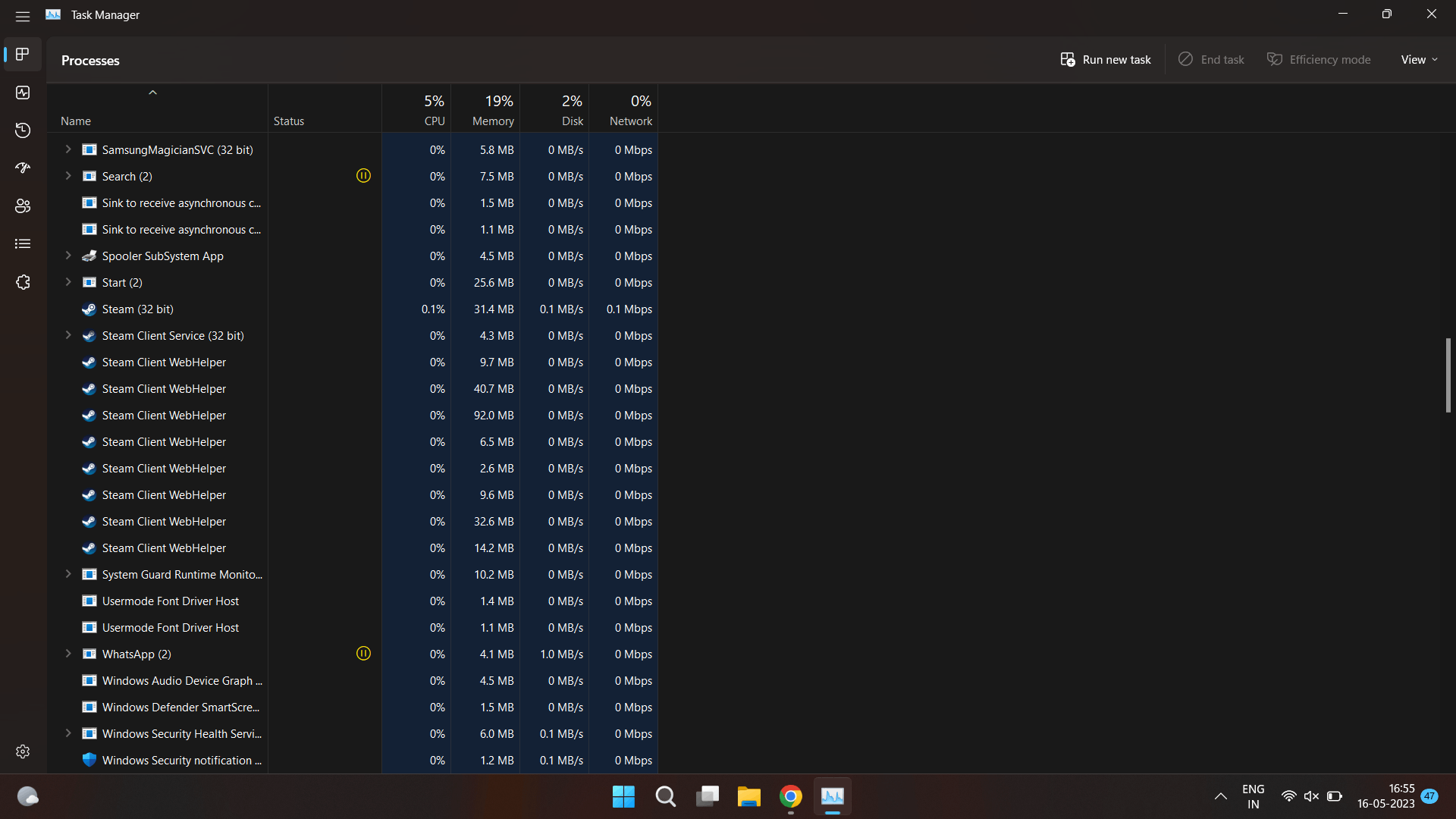The image size is (1456, 819).
Task: Click the vertical scrollbar thumb
Action: pyautogui.click(x=1448, y=375)
